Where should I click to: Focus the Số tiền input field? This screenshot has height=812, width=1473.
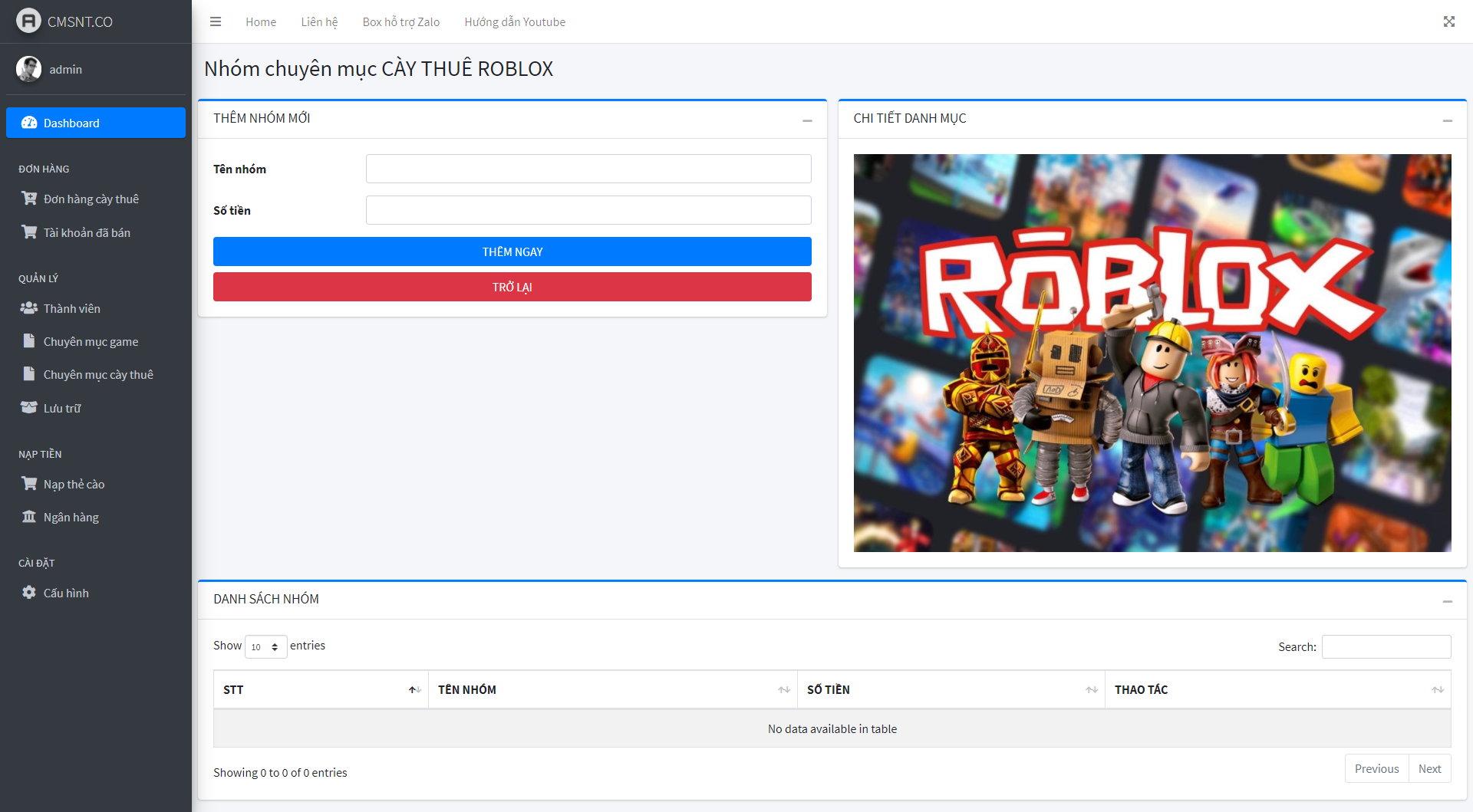[588, 210]
